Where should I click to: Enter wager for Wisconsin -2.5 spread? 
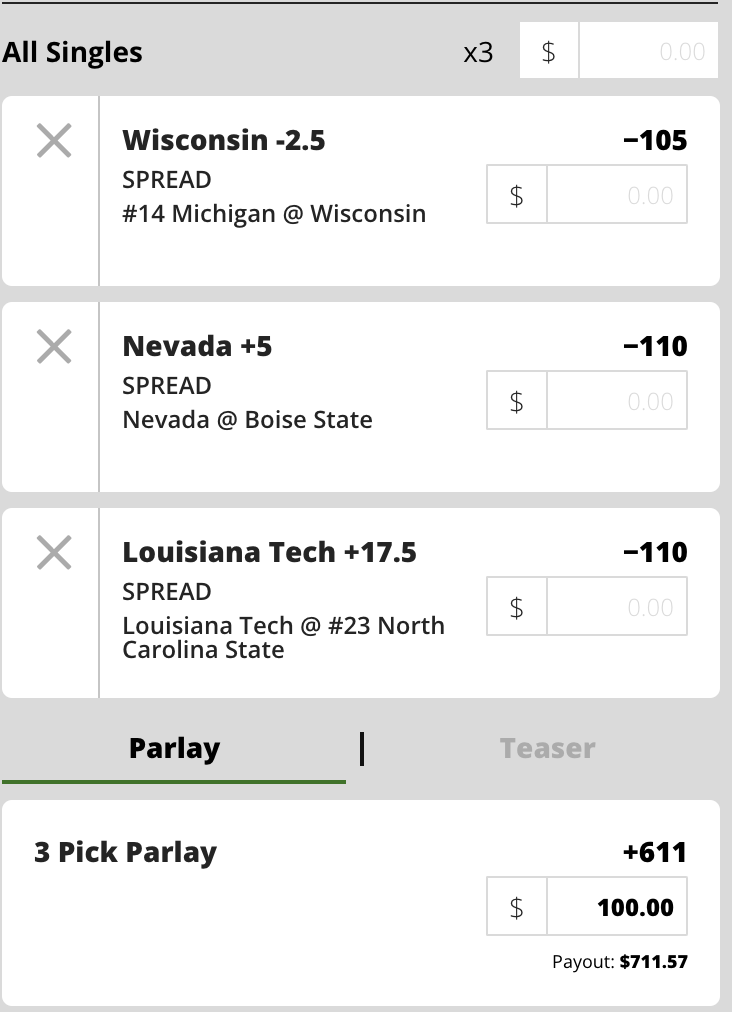click(x=617, y=195)
